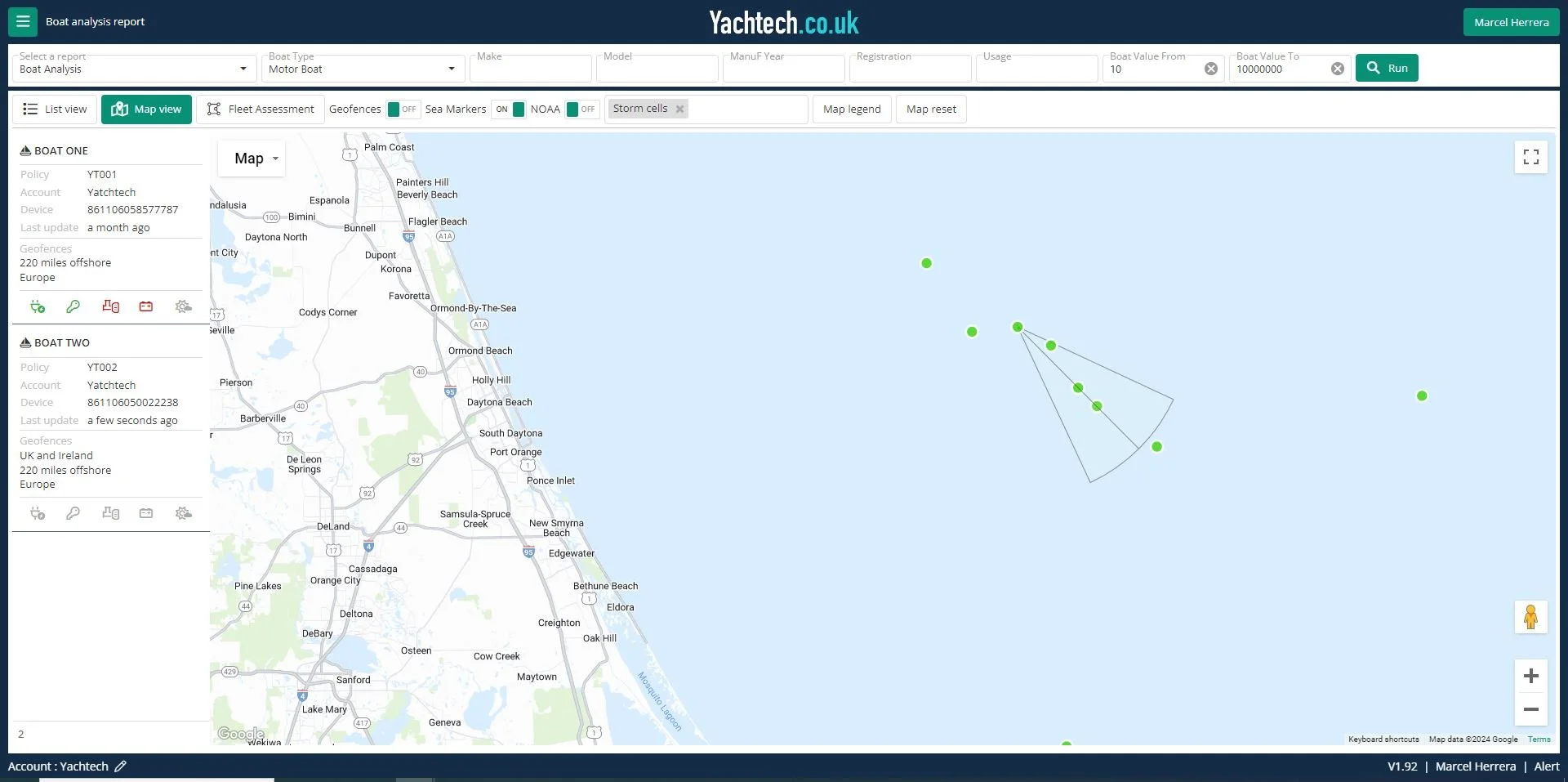Click the Usage input field
1568x782 pixels.
point(1037,69)
